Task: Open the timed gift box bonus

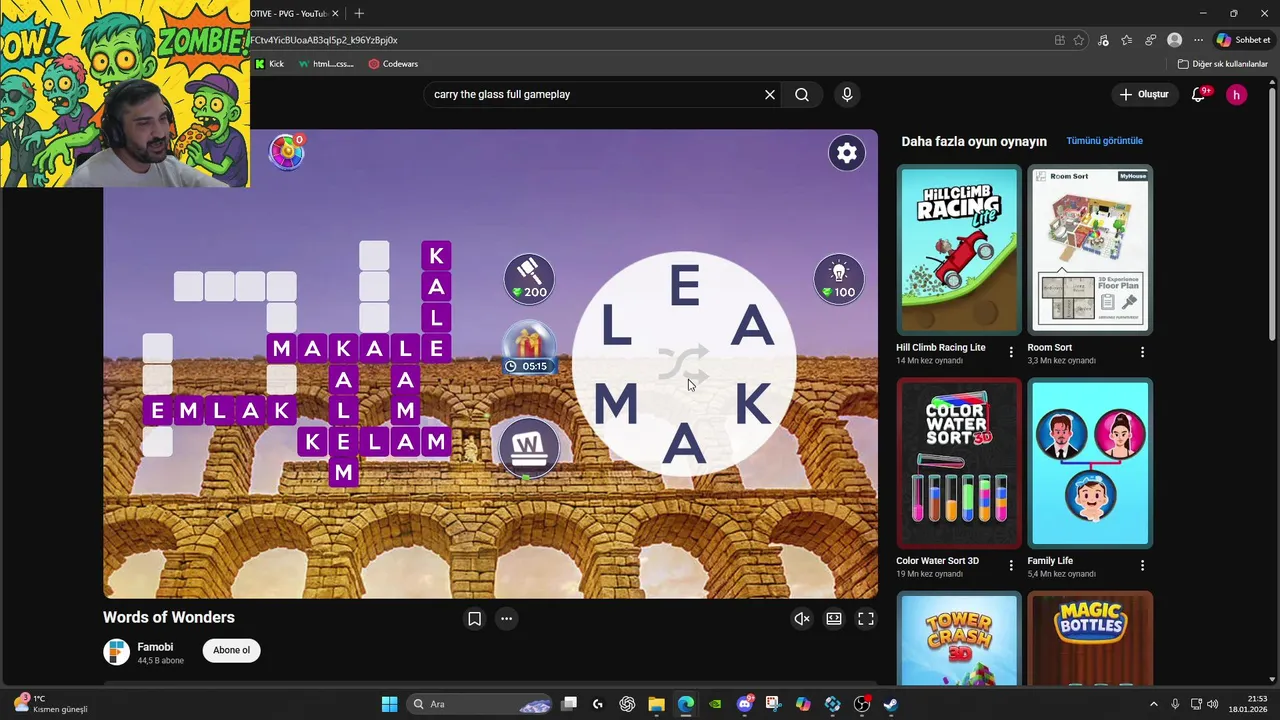Action: [528, 347]
